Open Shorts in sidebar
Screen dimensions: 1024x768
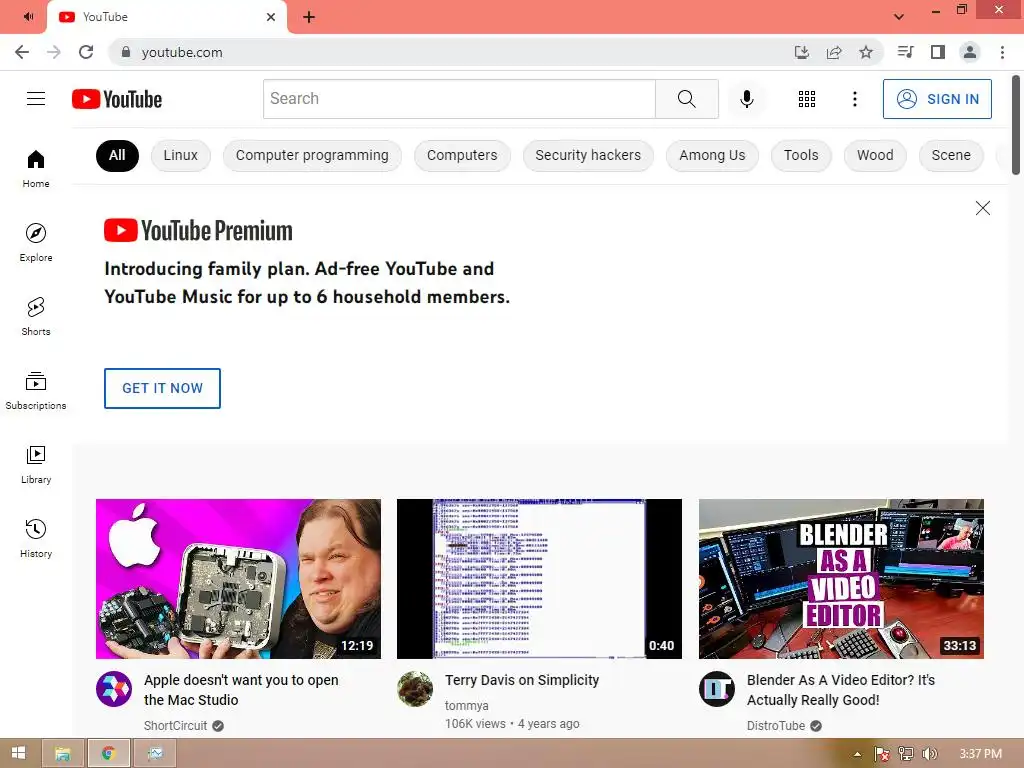[36, 316]
